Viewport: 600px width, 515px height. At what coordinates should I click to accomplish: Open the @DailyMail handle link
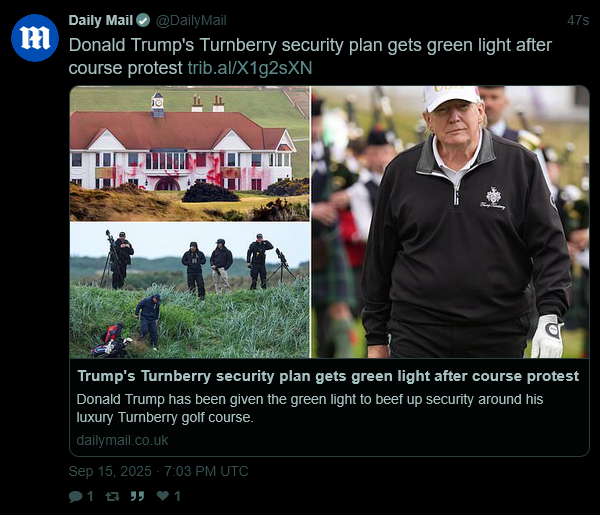191,20
